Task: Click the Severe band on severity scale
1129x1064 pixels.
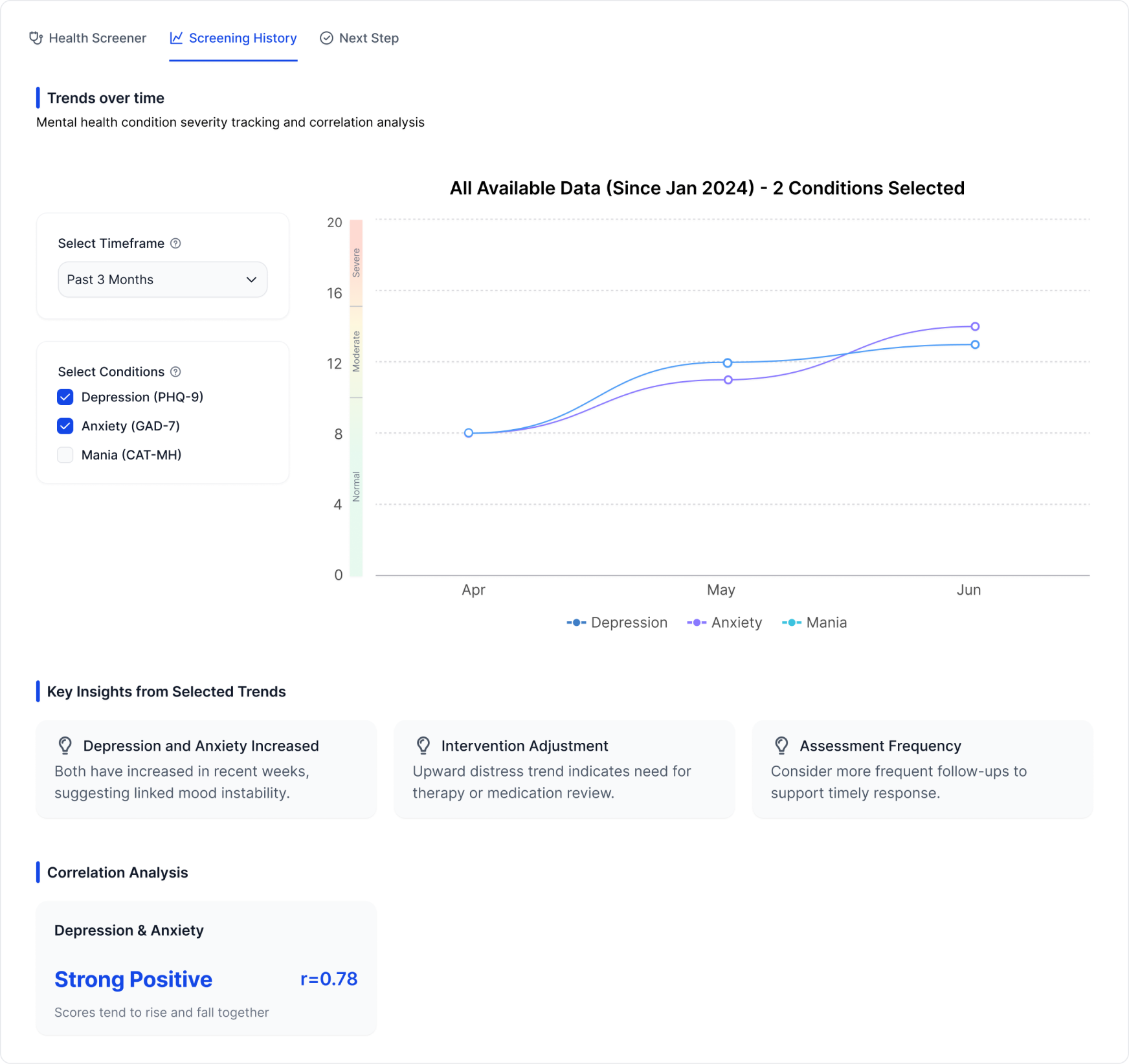Action: 356,263
